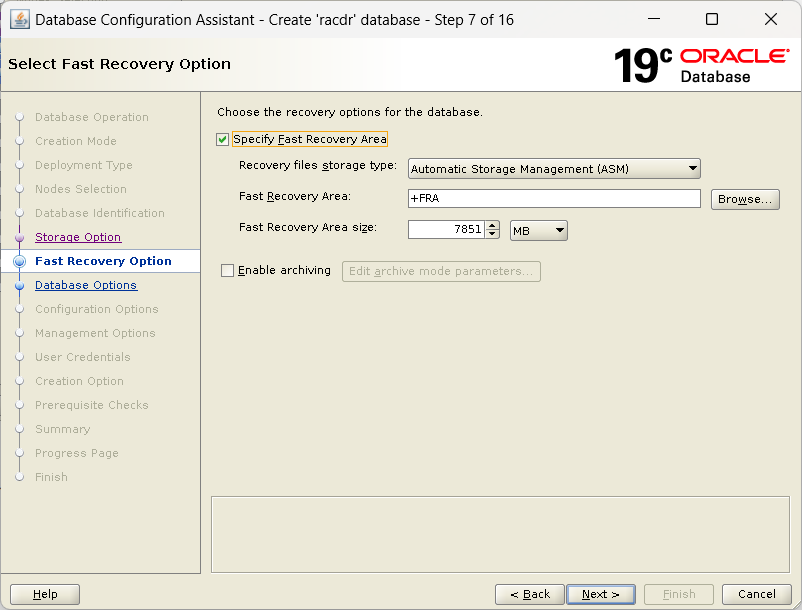Click the Browse button
The height and width of the screenshot is (610, 802).
(745, 199)
